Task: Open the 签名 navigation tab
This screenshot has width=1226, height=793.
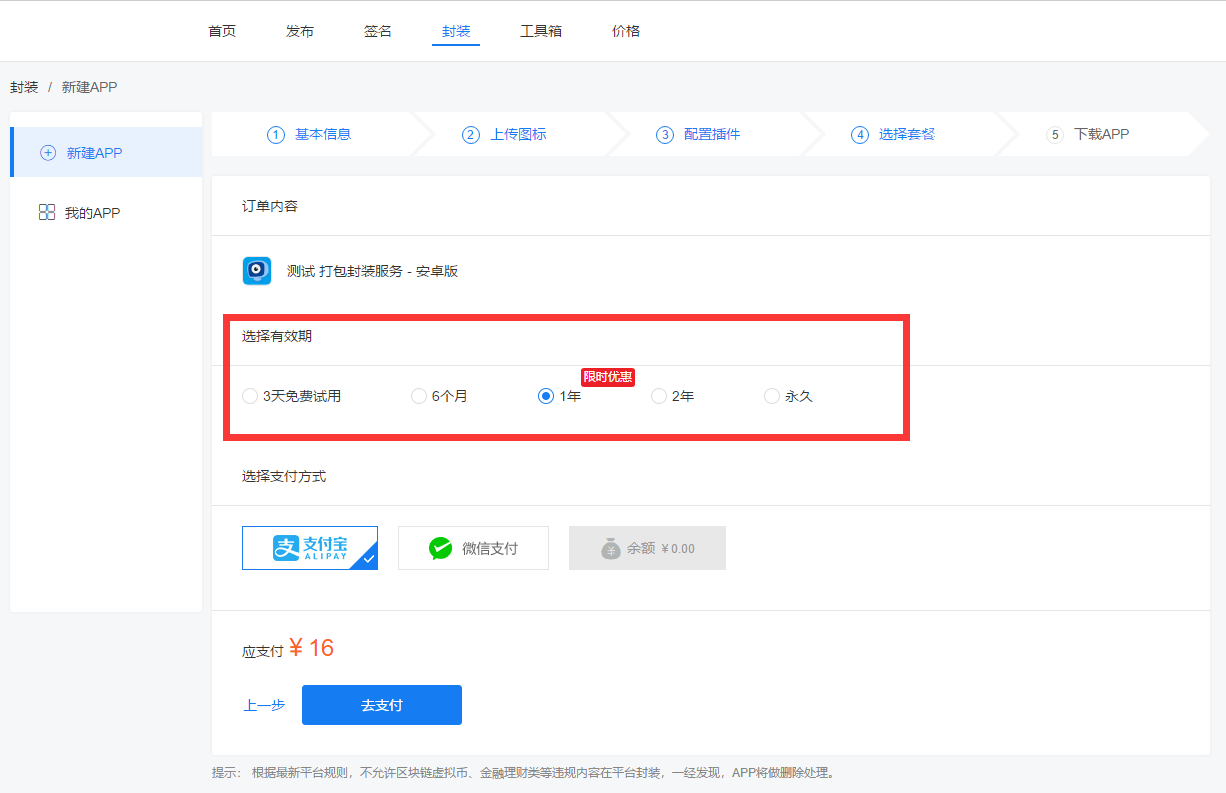Action: tap(378, 31)
